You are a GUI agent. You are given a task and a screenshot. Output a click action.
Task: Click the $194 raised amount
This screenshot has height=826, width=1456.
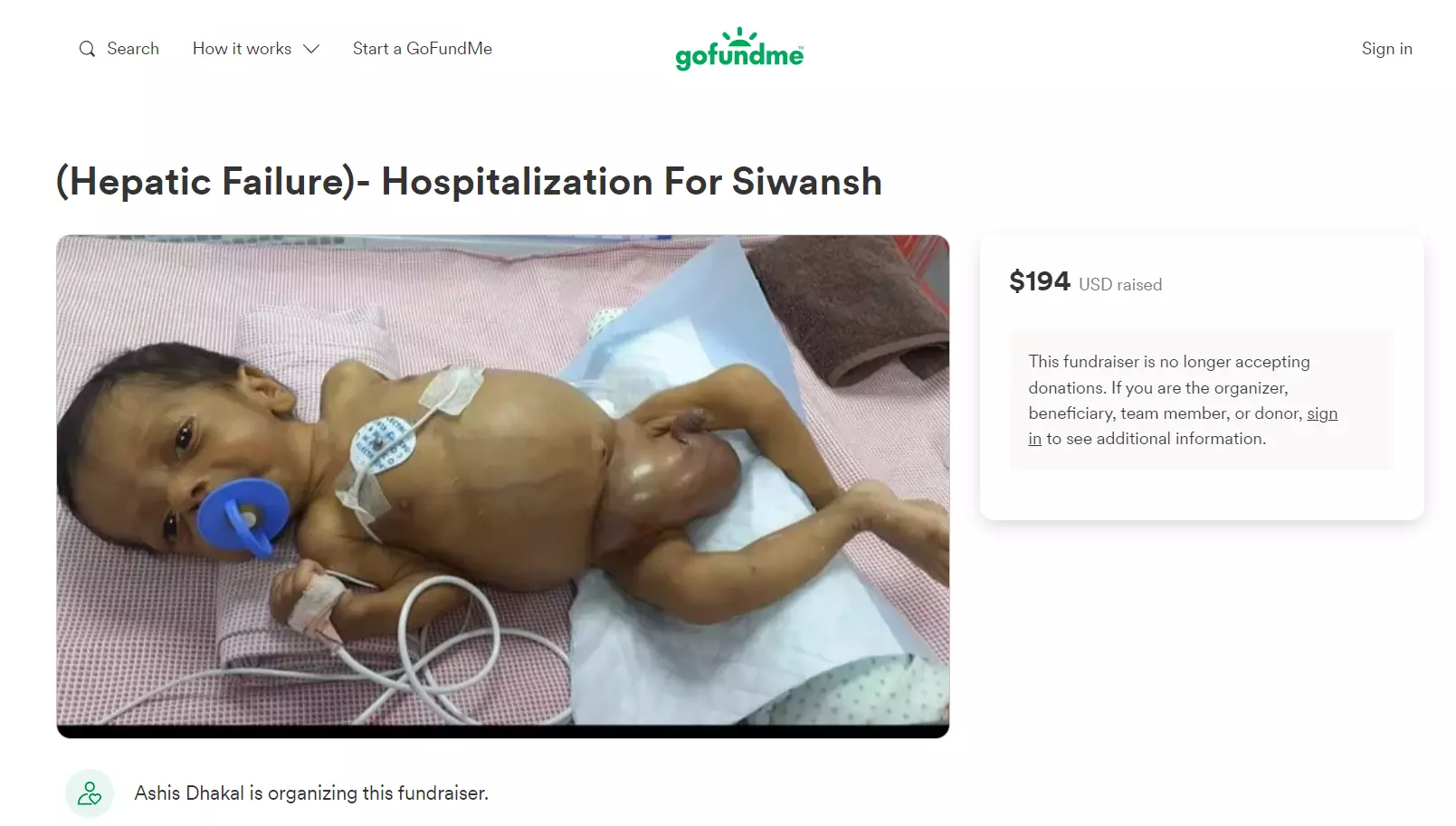(1040, 282)
